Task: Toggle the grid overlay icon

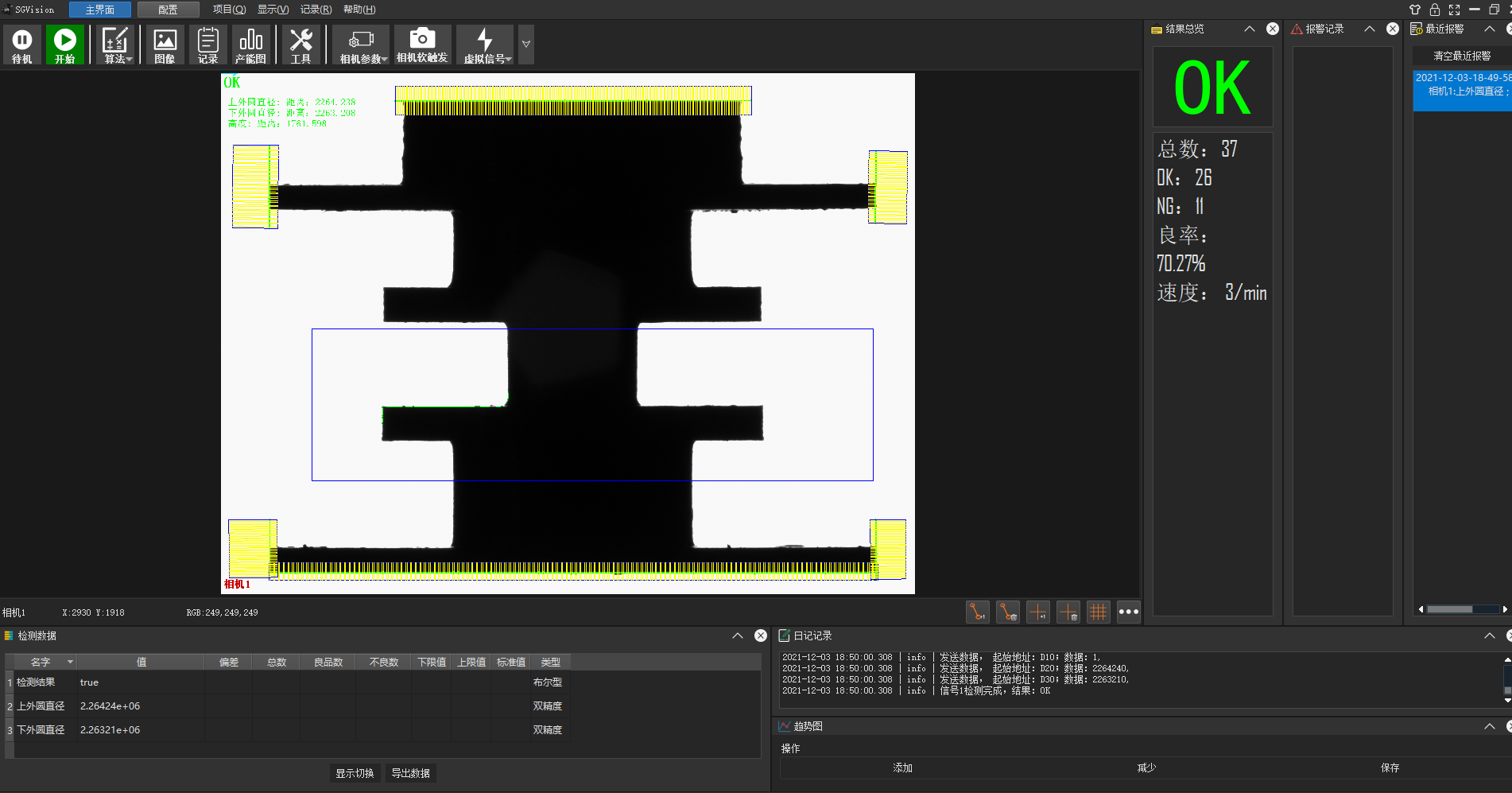Action: 1098,612
